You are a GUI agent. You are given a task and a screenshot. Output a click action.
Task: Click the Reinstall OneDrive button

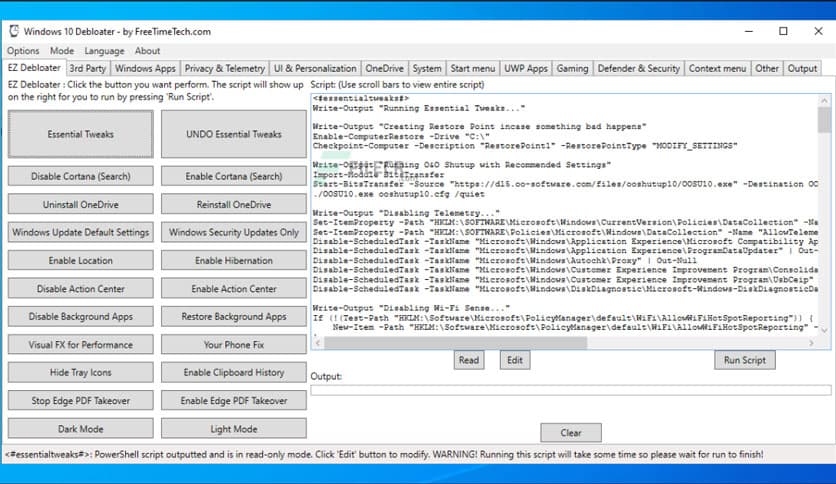(234, 204)
